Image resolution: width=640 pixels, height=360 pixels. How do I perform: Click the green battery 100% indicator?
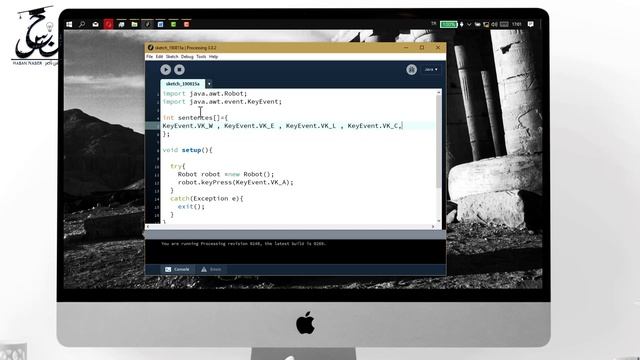(x=448, y=24)
